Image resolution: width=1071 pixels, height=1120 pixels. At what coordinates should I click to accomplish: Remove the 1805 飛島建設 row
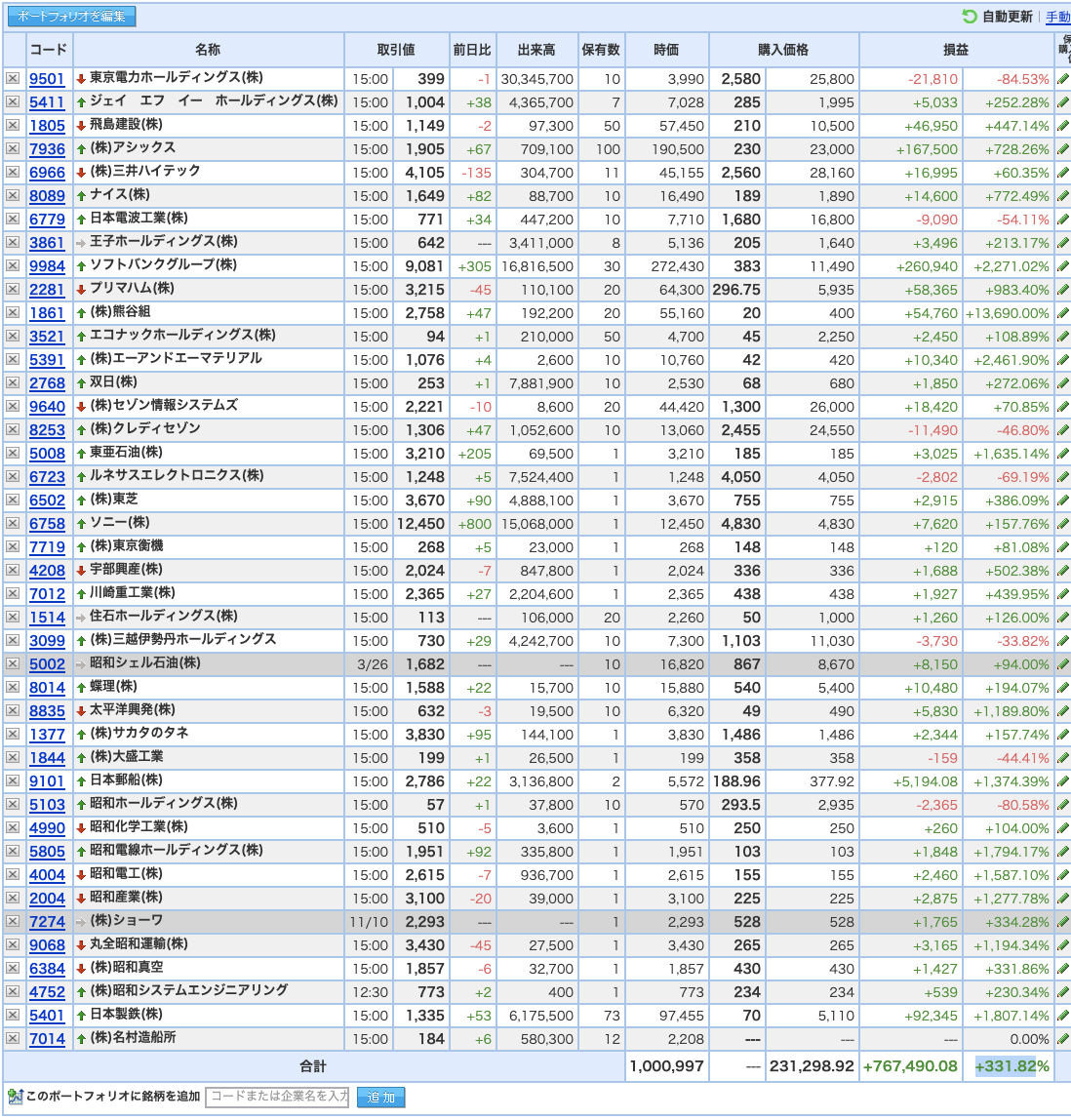13,126
